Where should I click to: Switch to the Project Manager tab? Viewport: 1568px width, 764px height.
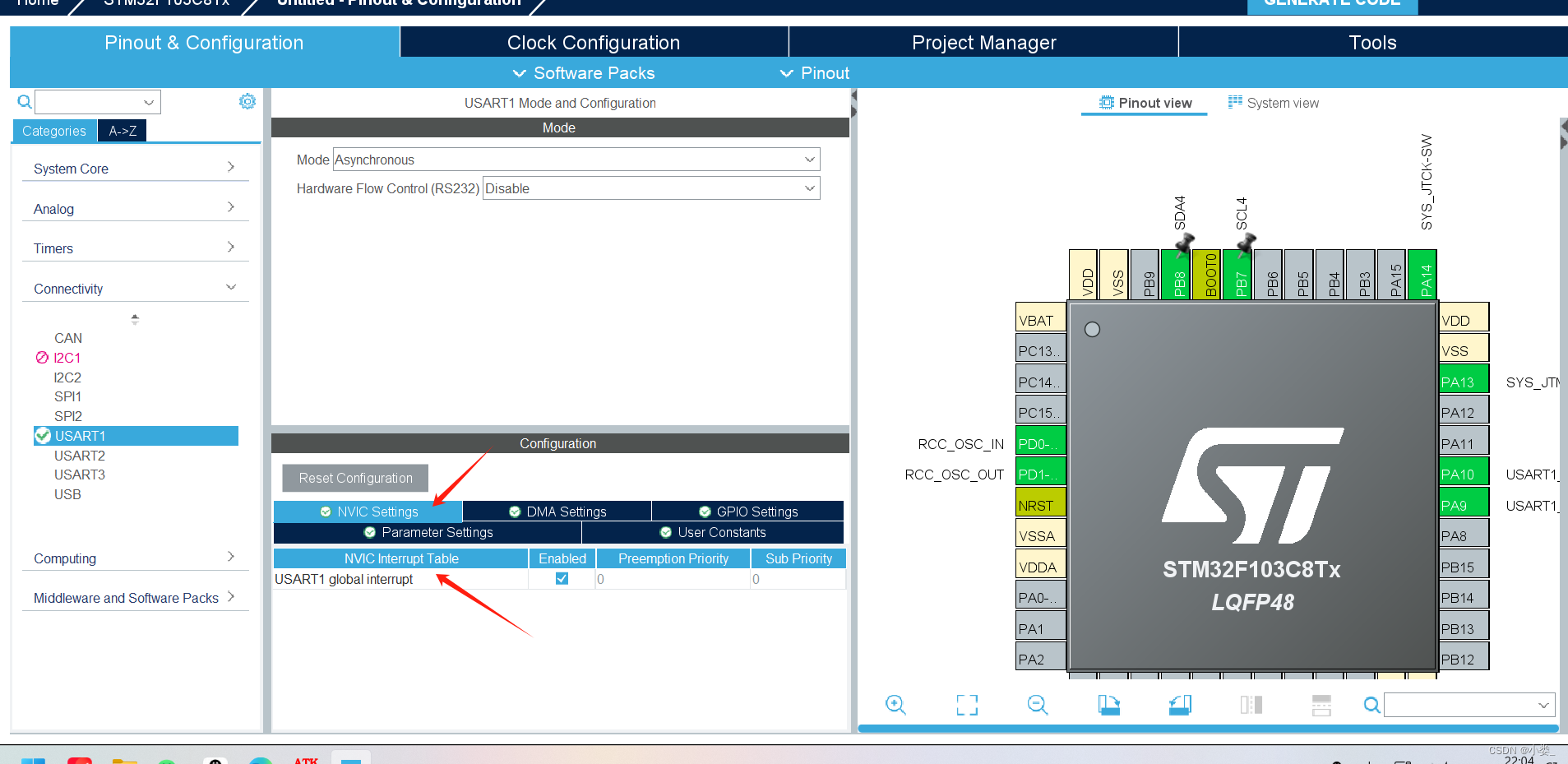[983, 42]
